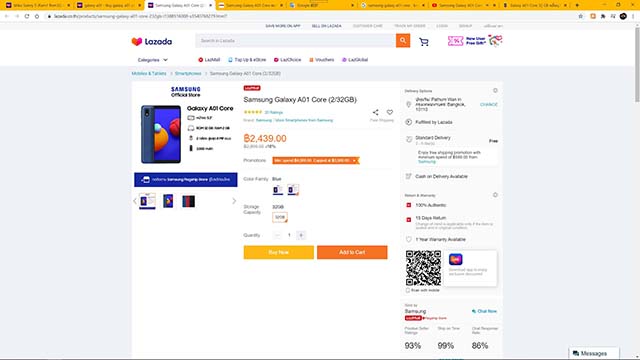Open the shopping cart icon
Viewport: 640px width, 360px height.
(x=424, y=42)
